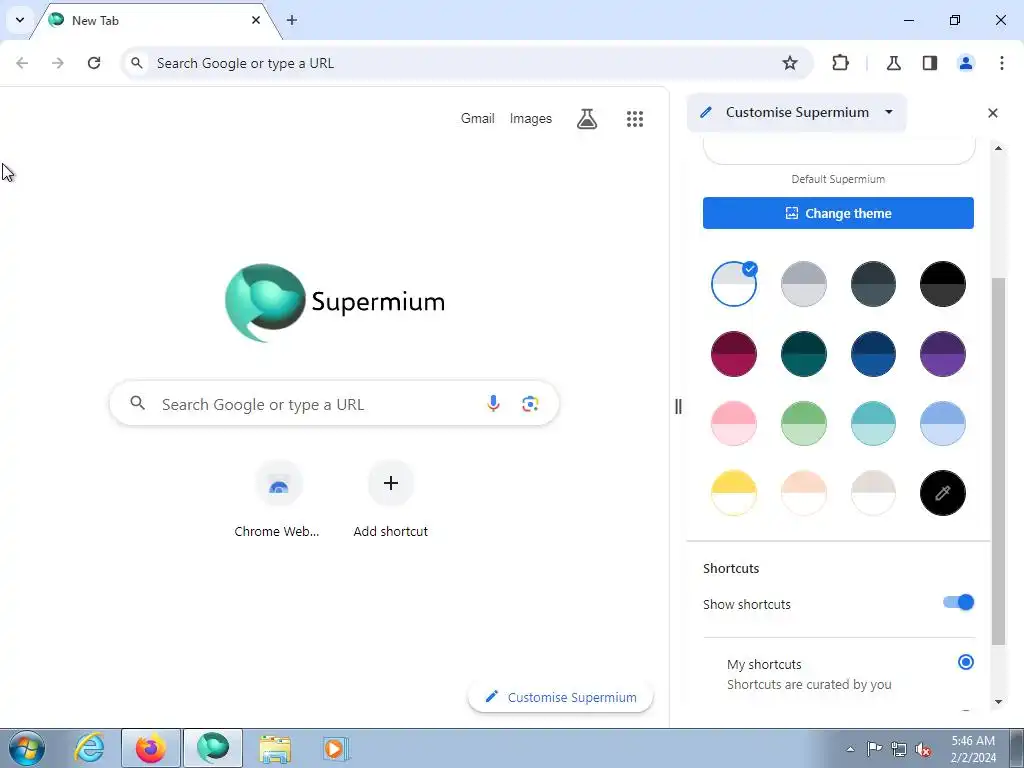Open the Gmail link
This screenshot has height=768, width=1024.
point(477,118)
